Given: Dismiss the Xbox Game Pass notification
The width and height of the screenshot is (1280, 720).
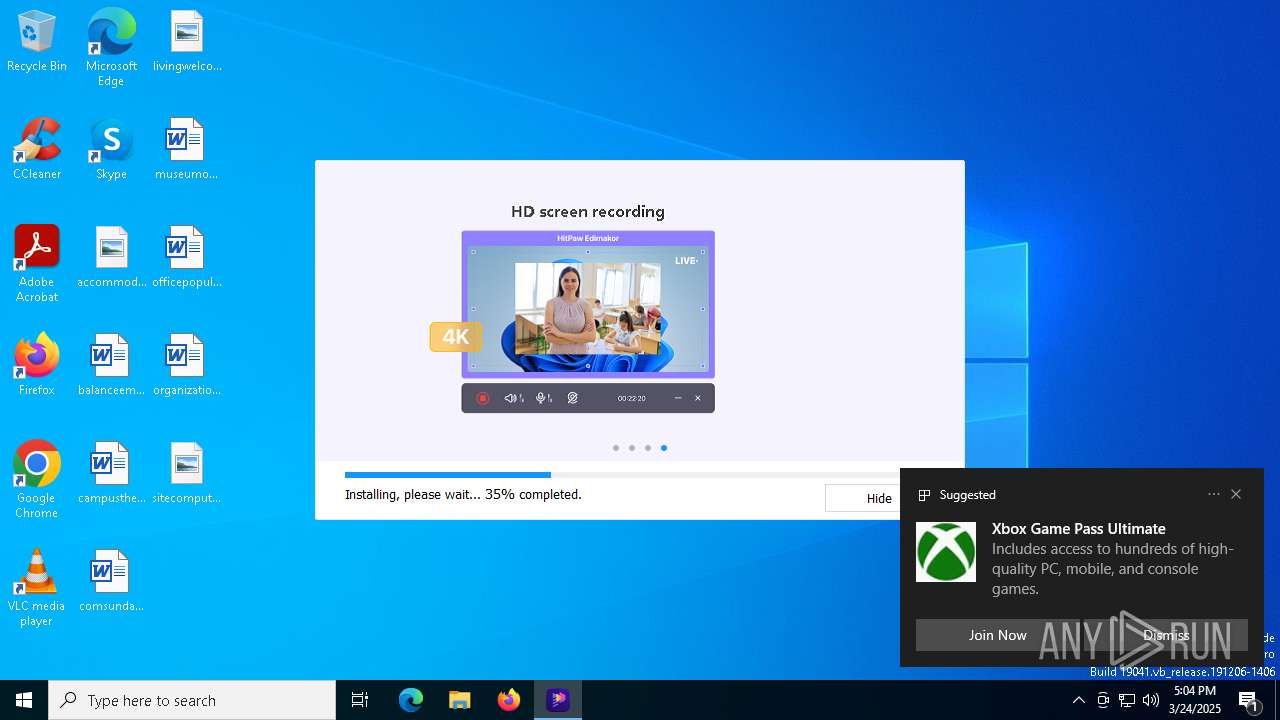Looking at the screenshot, I should pos(1166,635).
